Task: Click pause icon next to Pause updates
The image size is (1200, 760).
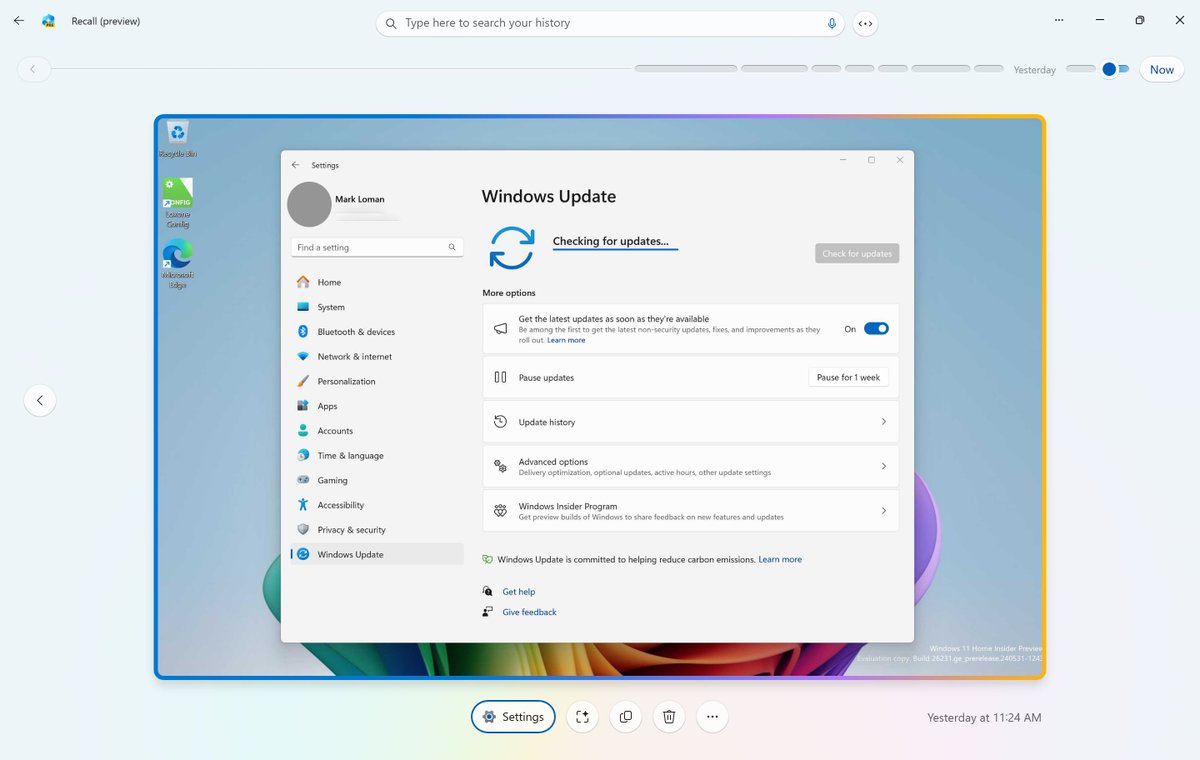Action: [500, 377]
